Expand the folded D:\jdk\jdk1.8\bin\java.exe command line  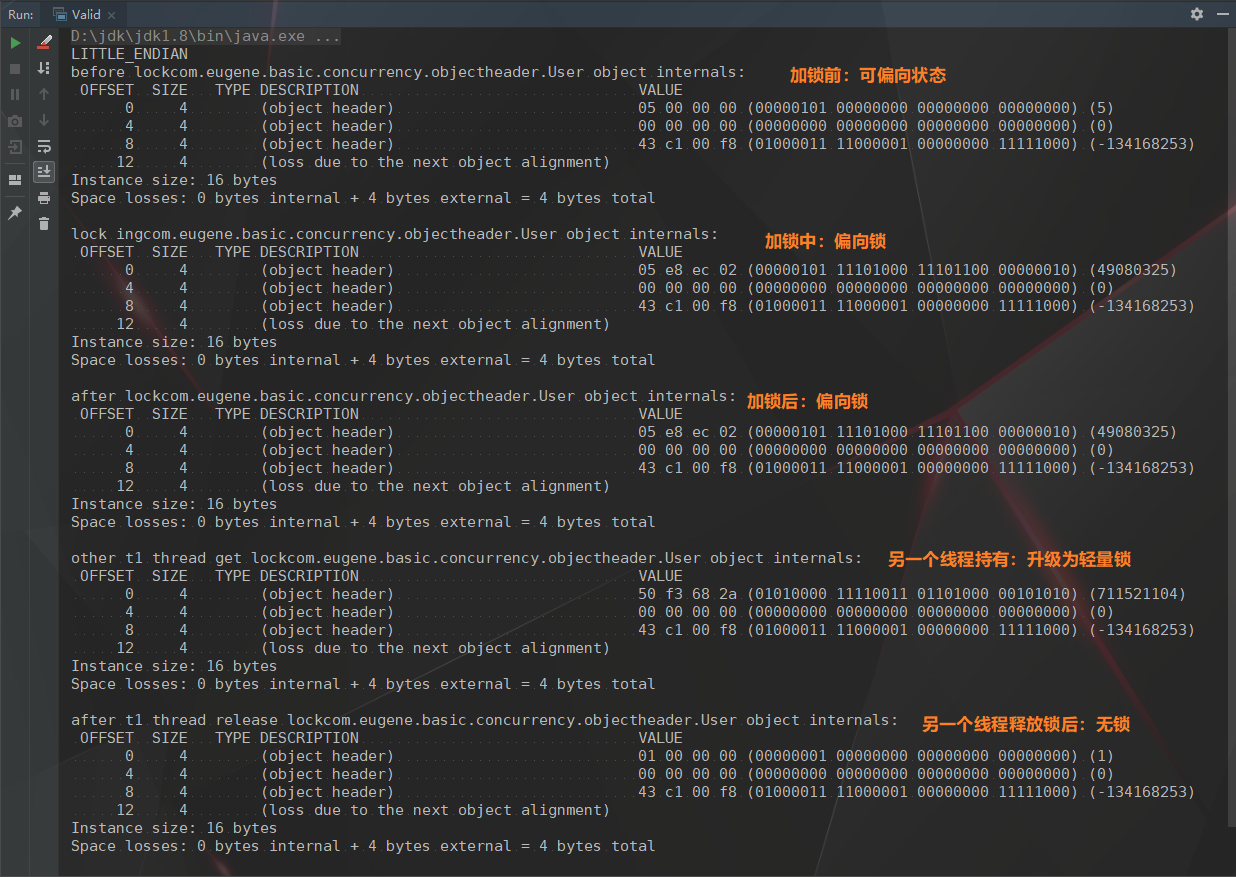(205, 36)
